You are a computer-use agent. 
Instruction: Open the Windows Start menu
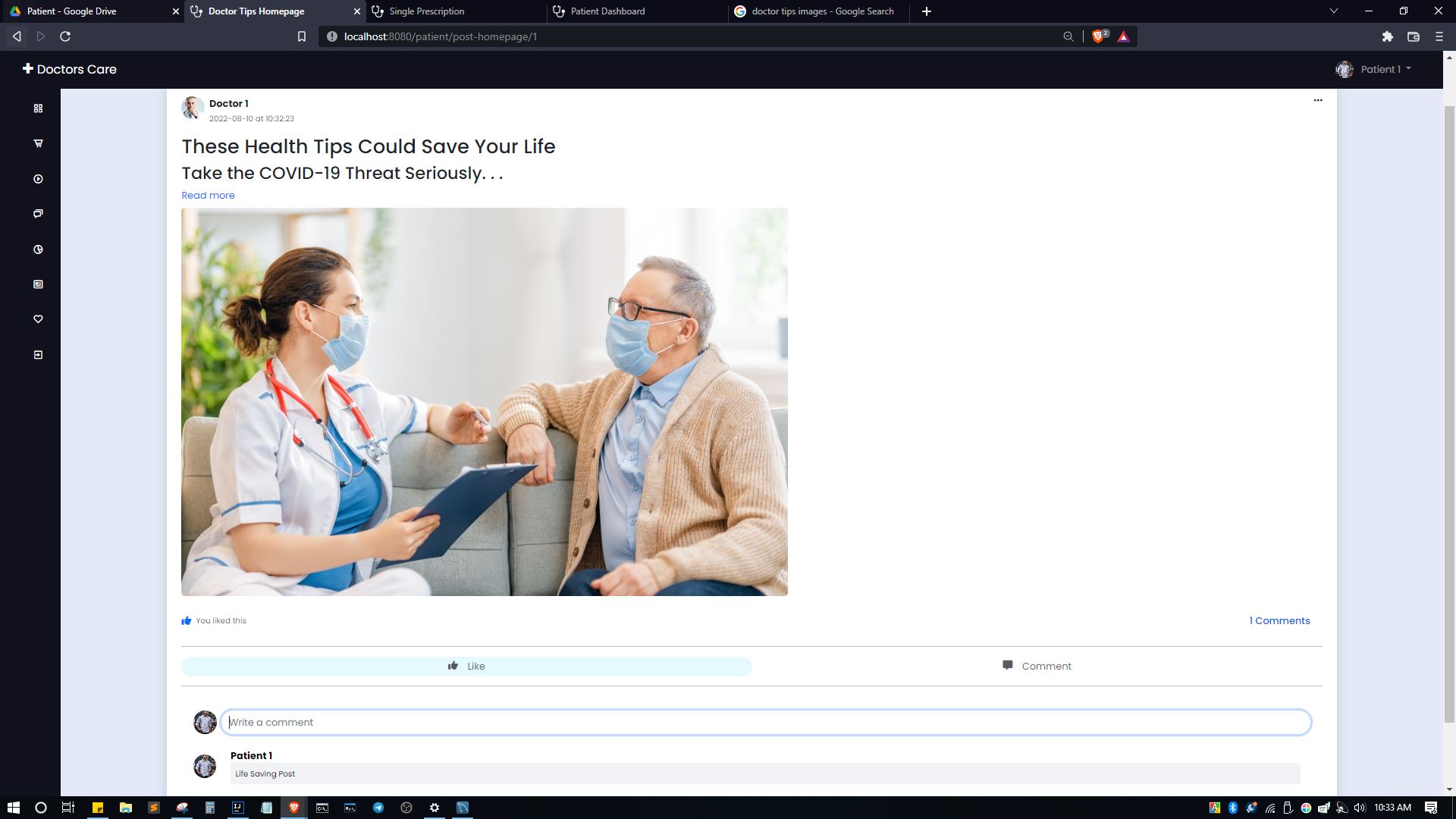coord(13,808)
